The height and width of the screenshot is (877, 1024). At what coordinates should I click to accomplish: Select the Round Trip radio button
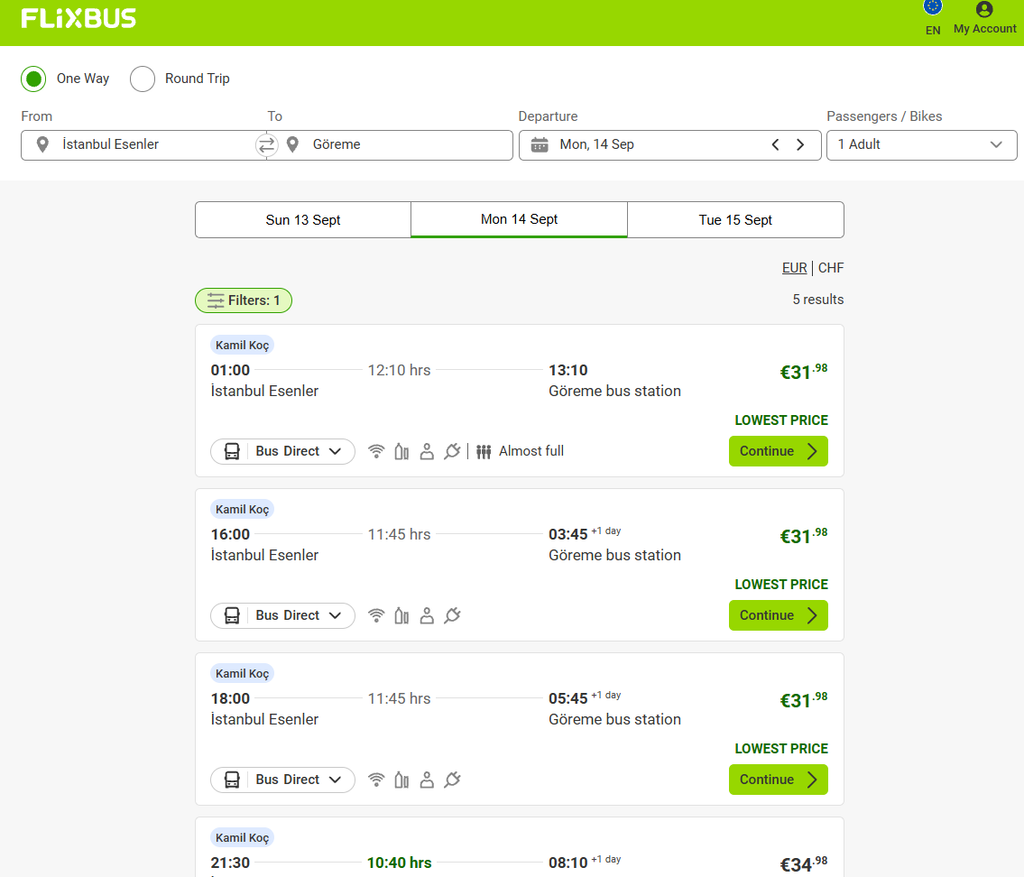pyautogui.click(x=142, y=79)
